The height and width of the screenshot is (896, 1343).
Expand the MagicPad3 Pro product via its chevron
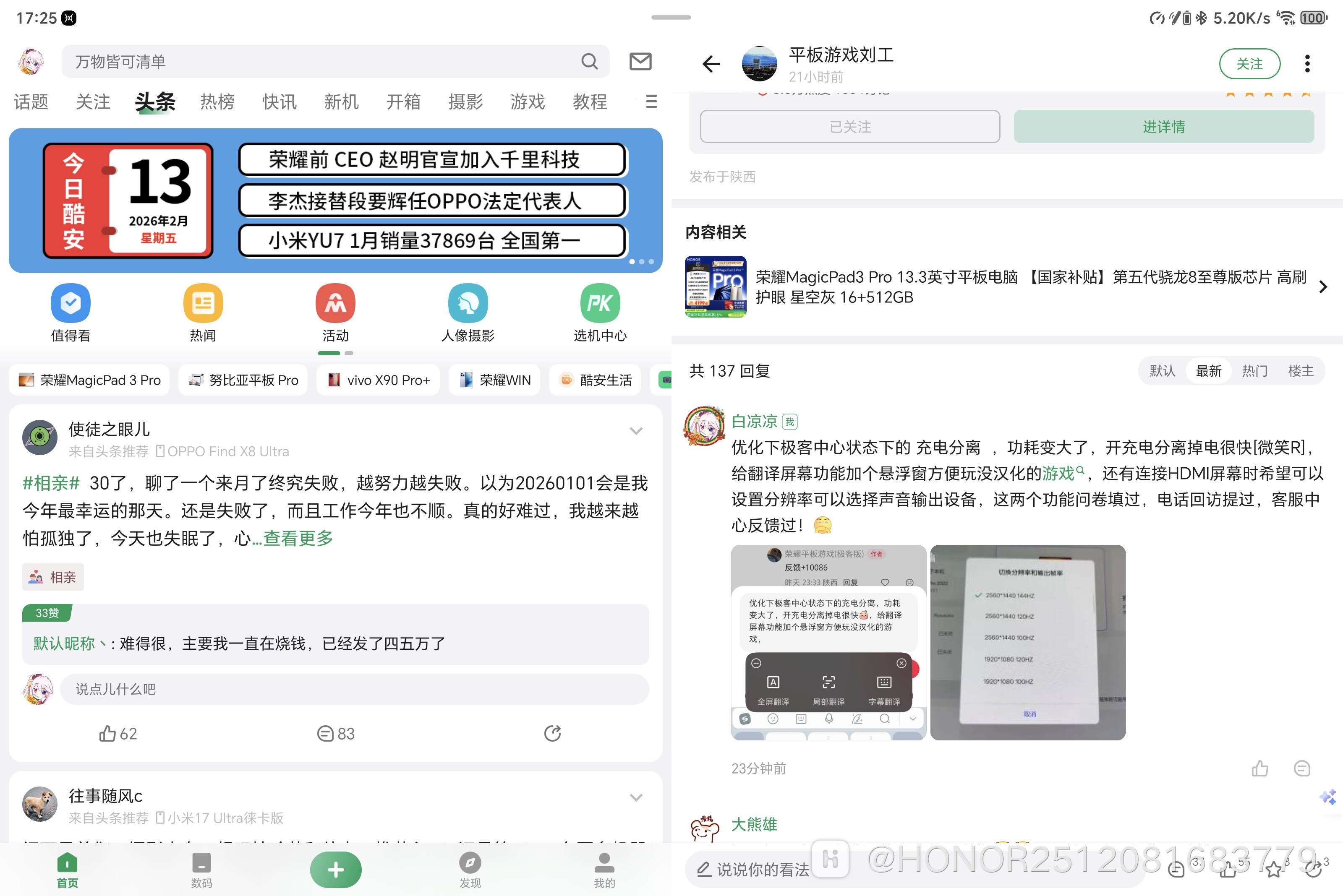point(1322,287)
